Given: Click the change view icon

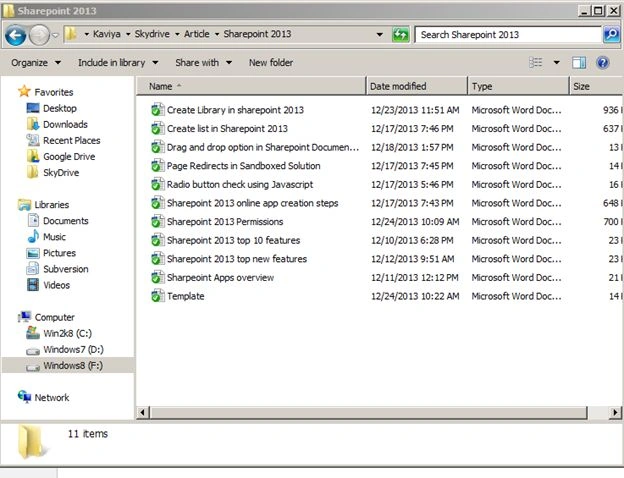Looking at the screenshot, I should click(x=536, y=62).
